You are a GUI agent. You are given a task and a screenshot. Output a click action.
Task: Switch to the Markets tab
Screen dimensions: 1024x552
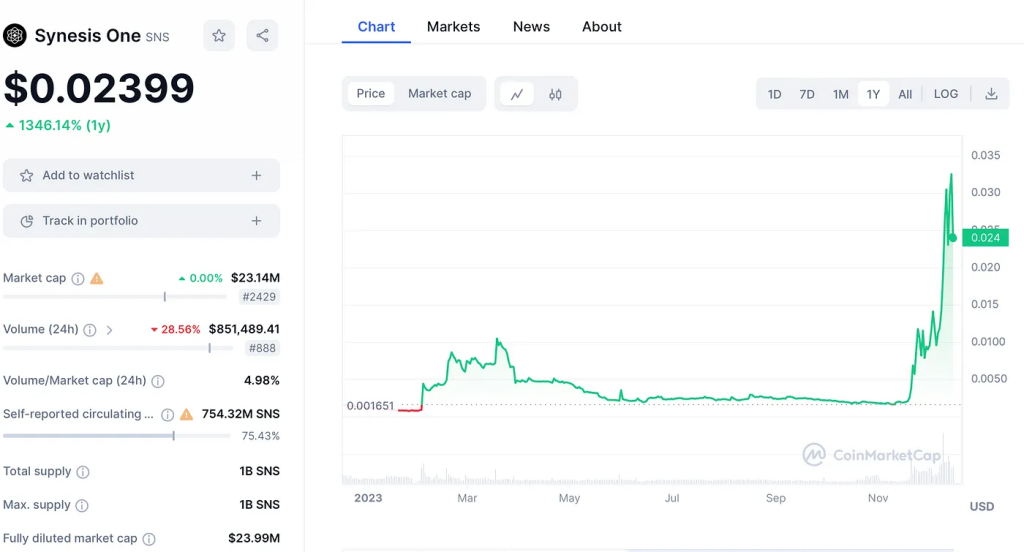453,27
